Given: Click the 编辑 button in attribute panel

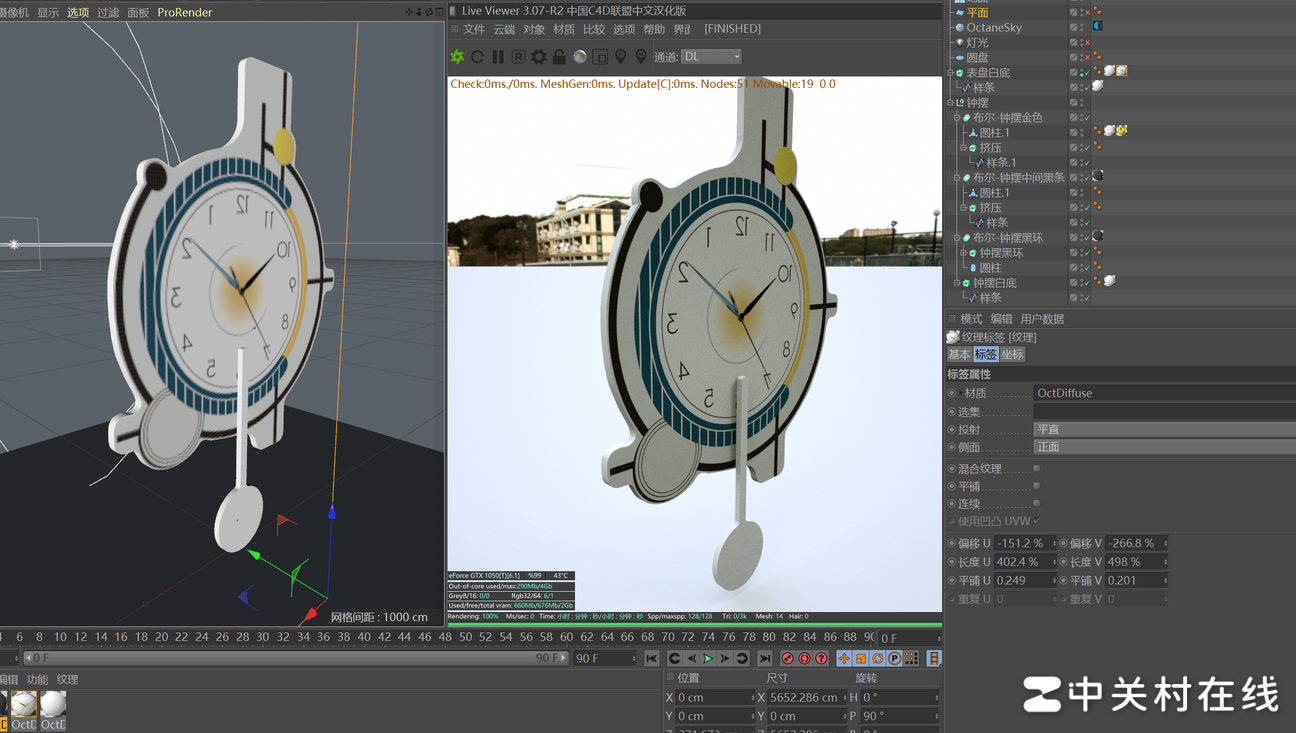Looking at the screenshot, I should coord(1001,319).
